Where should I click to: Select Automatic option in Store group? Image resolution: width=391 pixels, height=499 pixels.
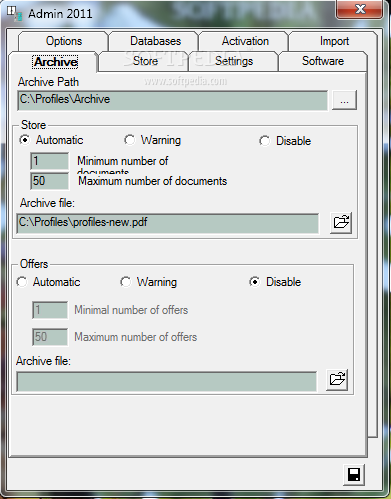(51, 140)
